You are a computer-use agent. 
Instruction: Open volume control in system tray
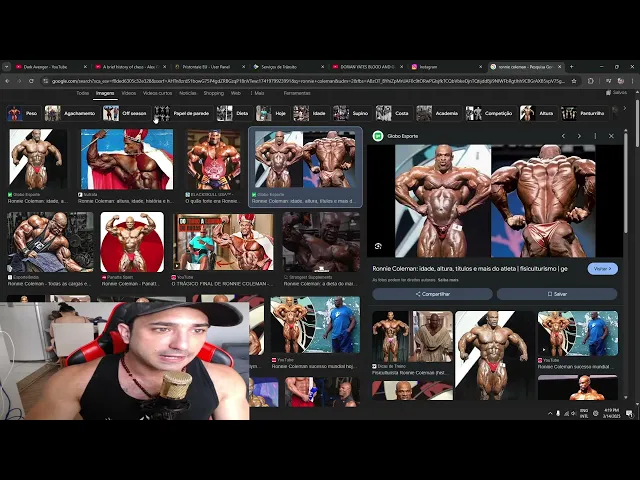coord(573,413)
